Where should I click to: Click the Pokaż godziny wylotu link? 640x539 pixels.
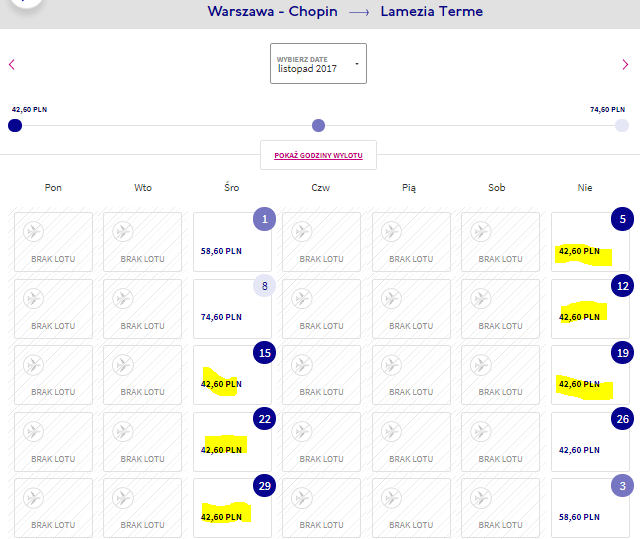click(318, 155)
